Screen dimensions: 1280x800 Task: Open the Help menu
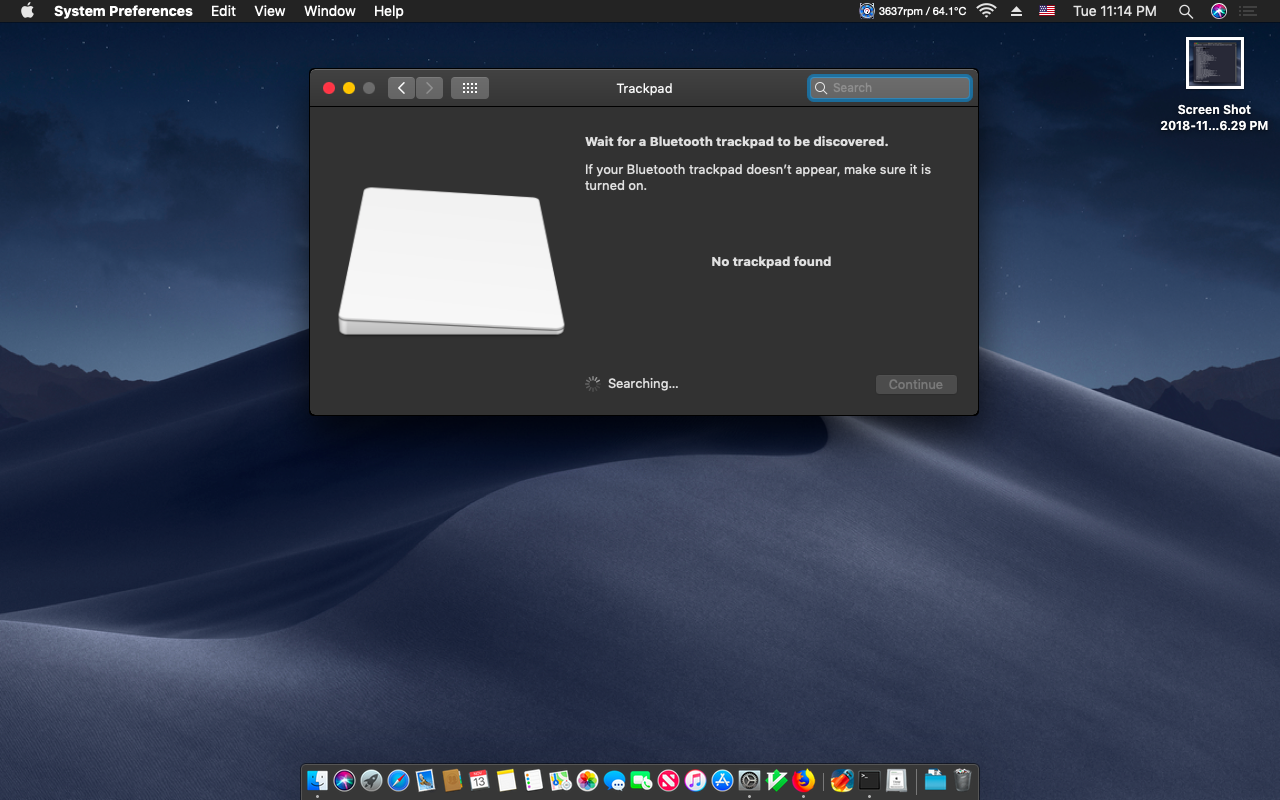389,11
